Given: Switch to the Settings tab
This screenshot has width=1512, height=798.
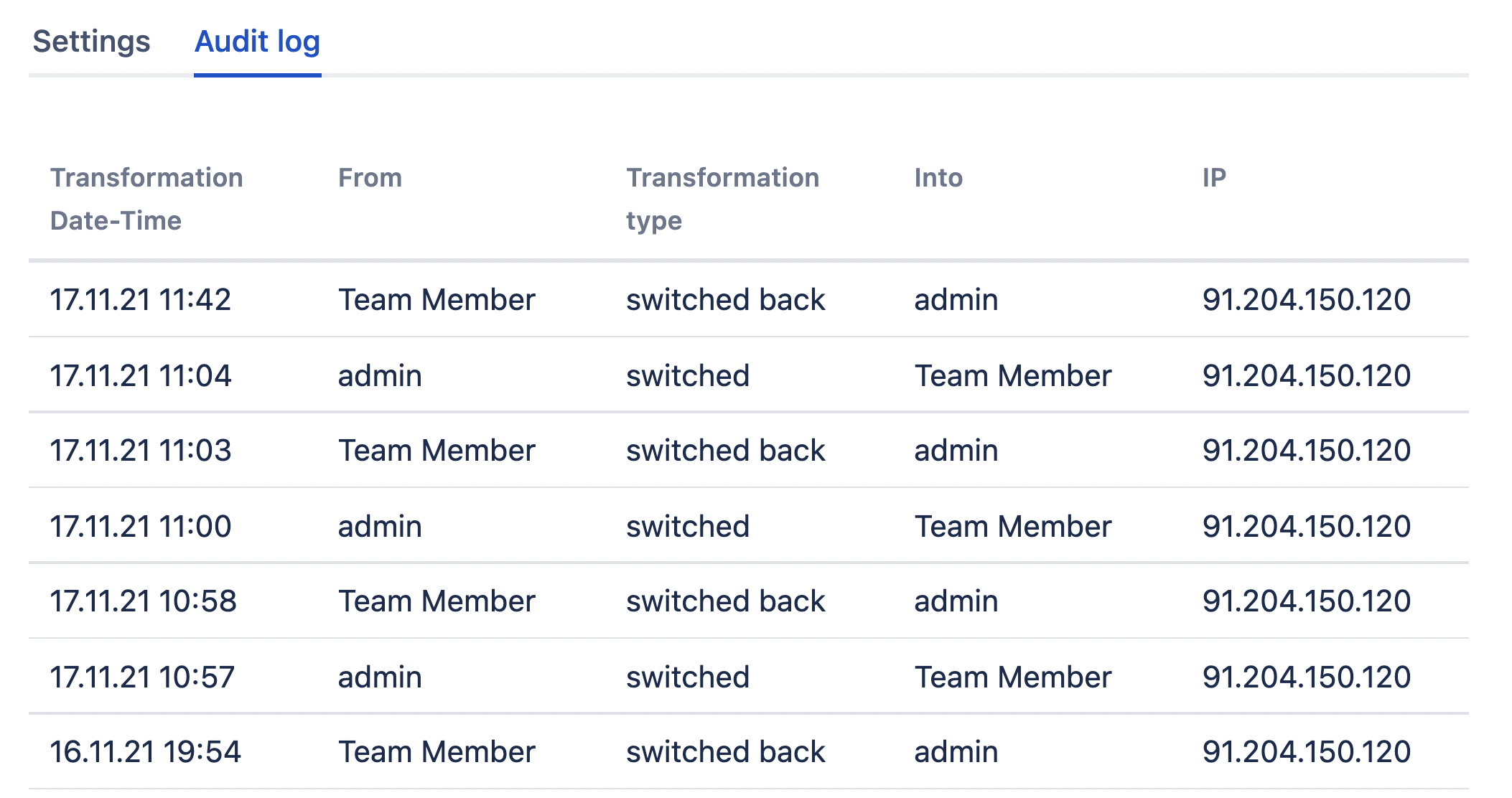Looking at the screenshot, I should 91,42.
